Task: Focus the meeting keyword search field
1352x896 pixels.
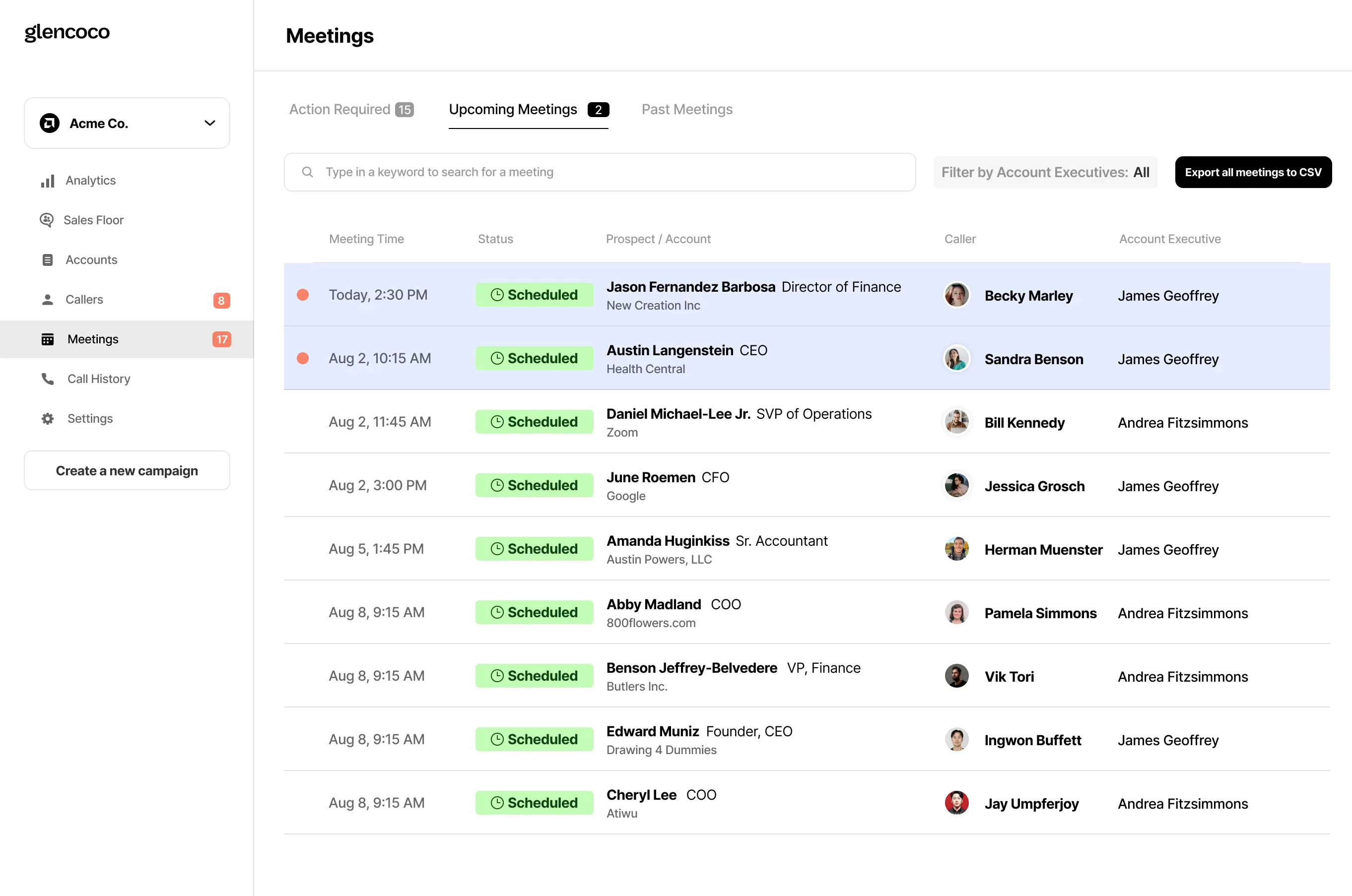Action: pos(600,172)
